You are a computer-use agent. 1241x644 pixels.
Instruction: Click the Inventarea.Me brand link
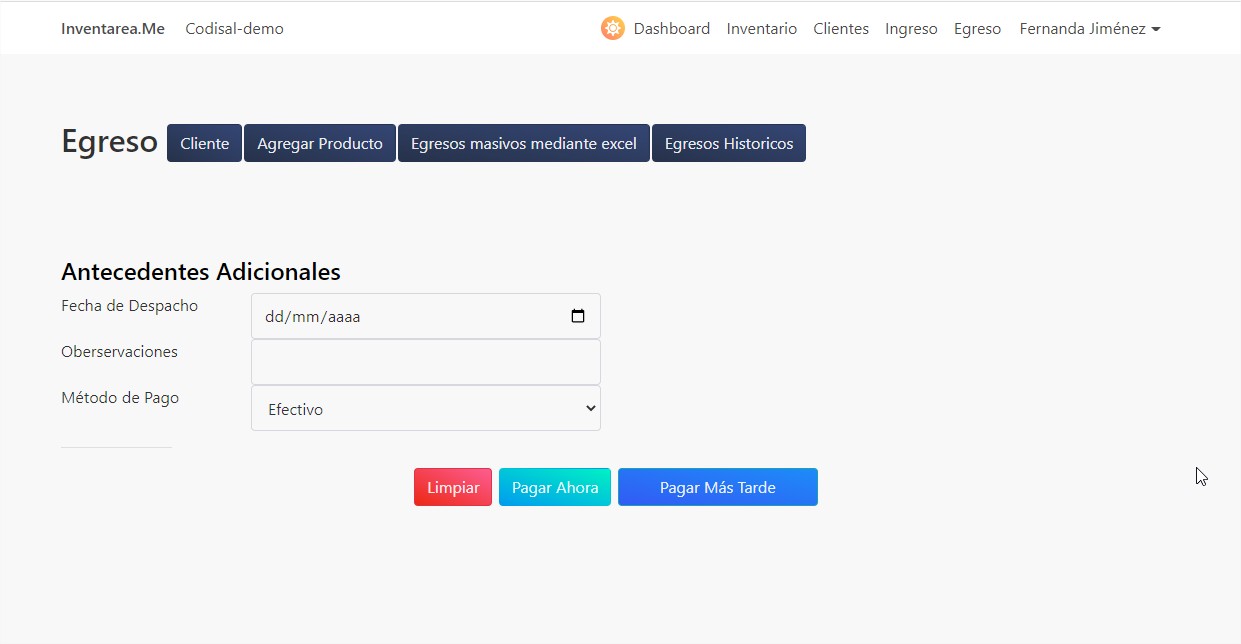coord(112,28)
